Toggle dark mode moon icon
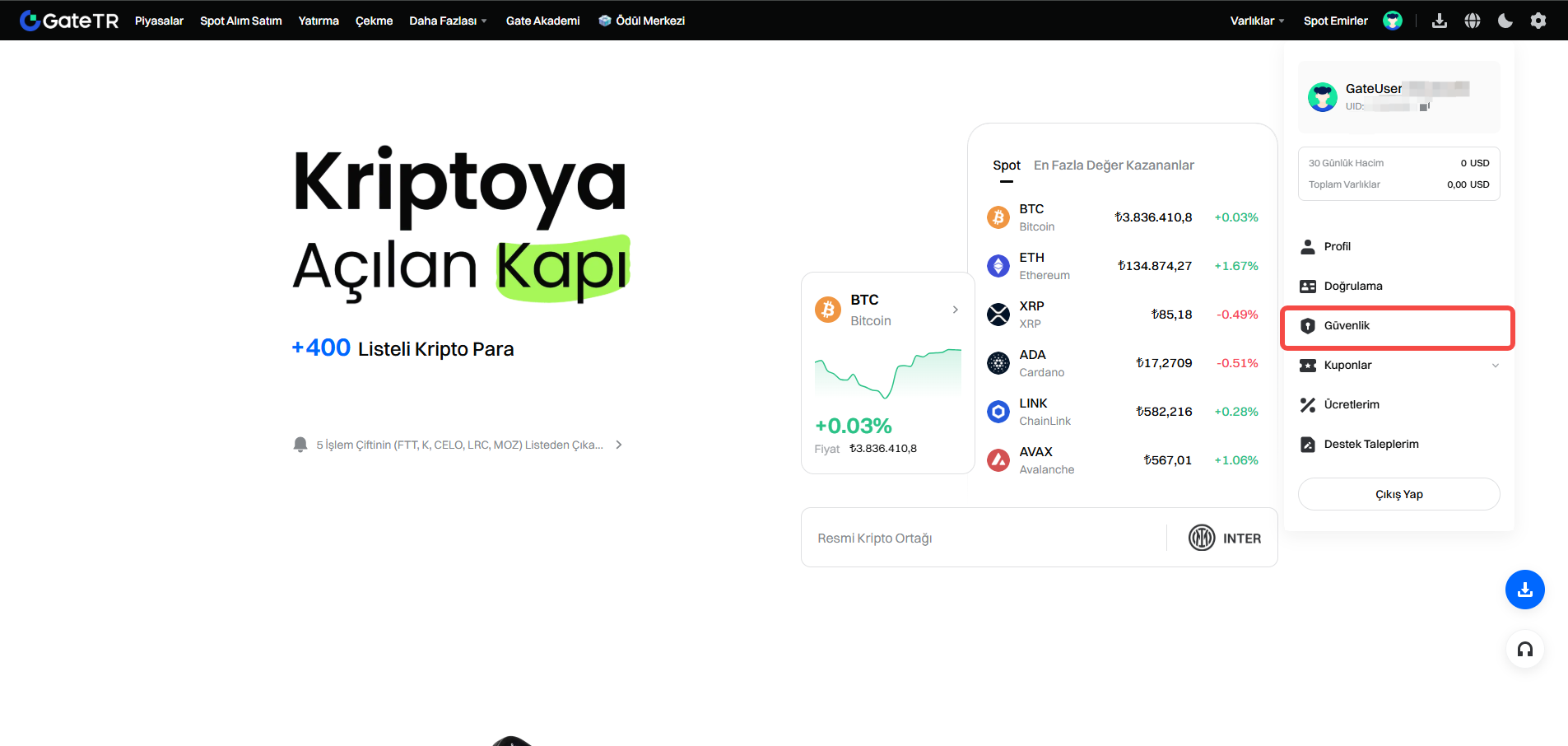The image size is (1568, 746). pyautogui.click(x=1505, y=21)
